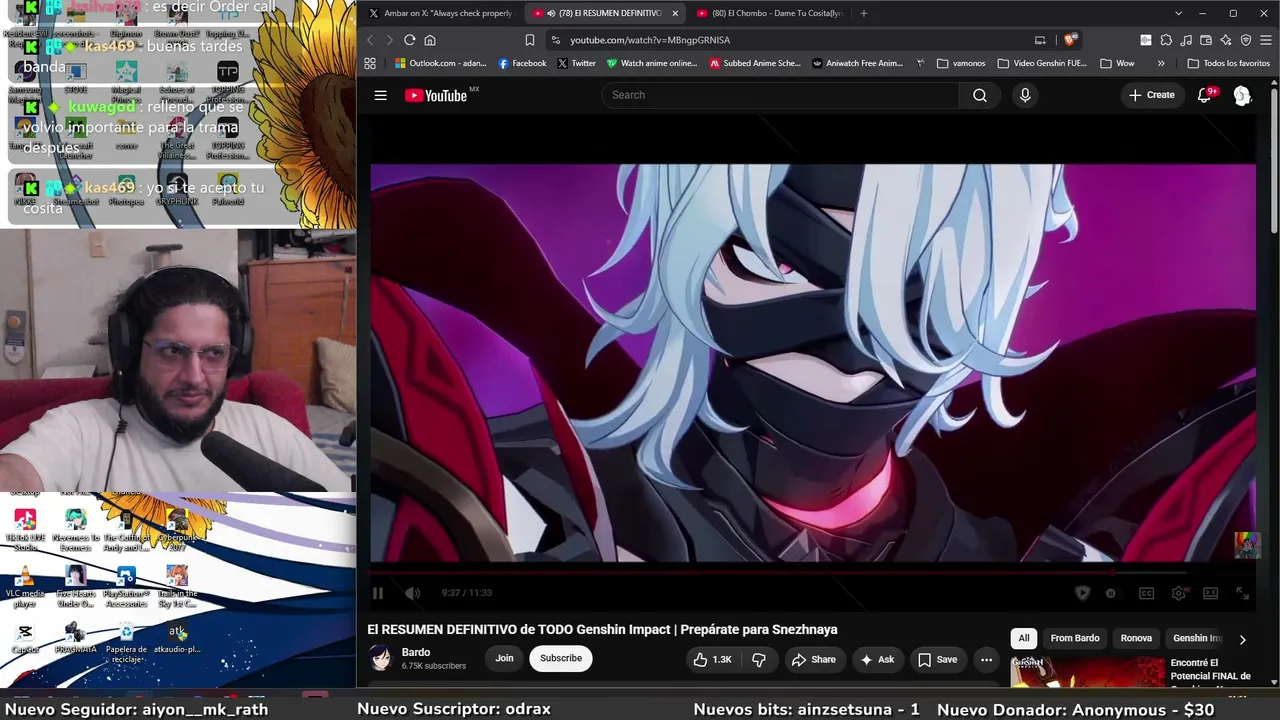The height and width of the screenshot is (720, 1280).
Task: Click the browser address bar URL
Action: pyautogui.click(x=650, y=40)
